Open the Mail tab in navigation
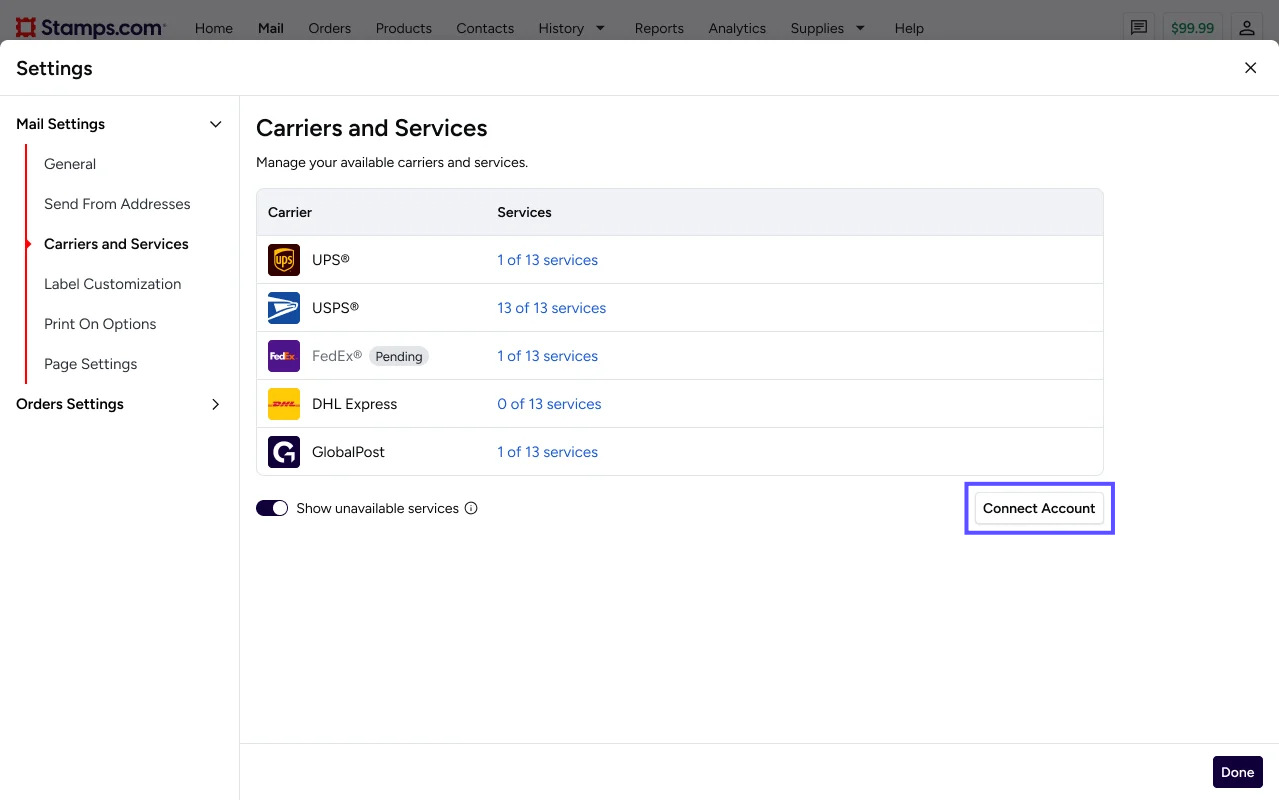This screenshot has height=800, width=1279. tap(271, 28)
